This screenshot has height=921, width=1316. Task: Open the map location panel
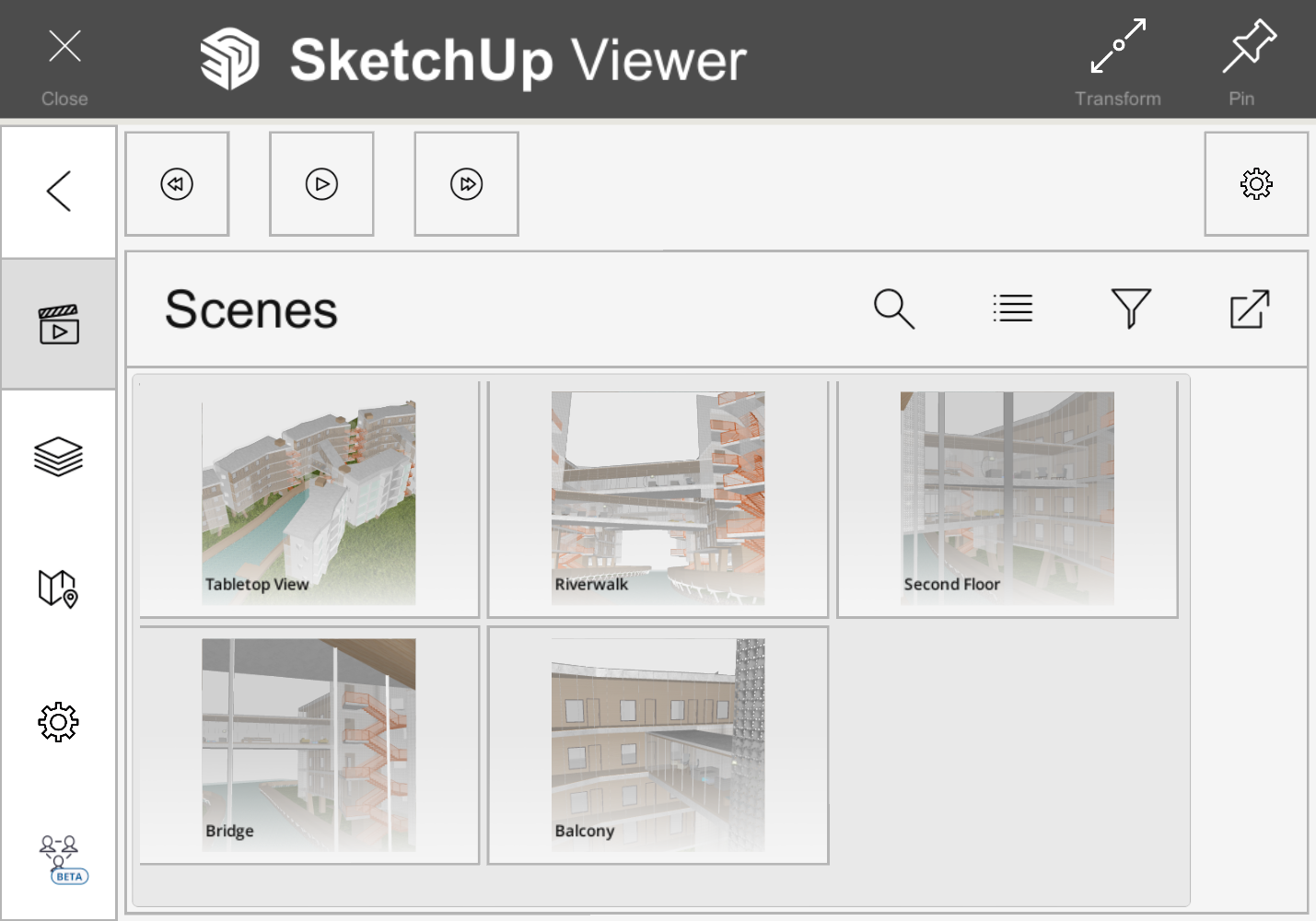[59, 588]
